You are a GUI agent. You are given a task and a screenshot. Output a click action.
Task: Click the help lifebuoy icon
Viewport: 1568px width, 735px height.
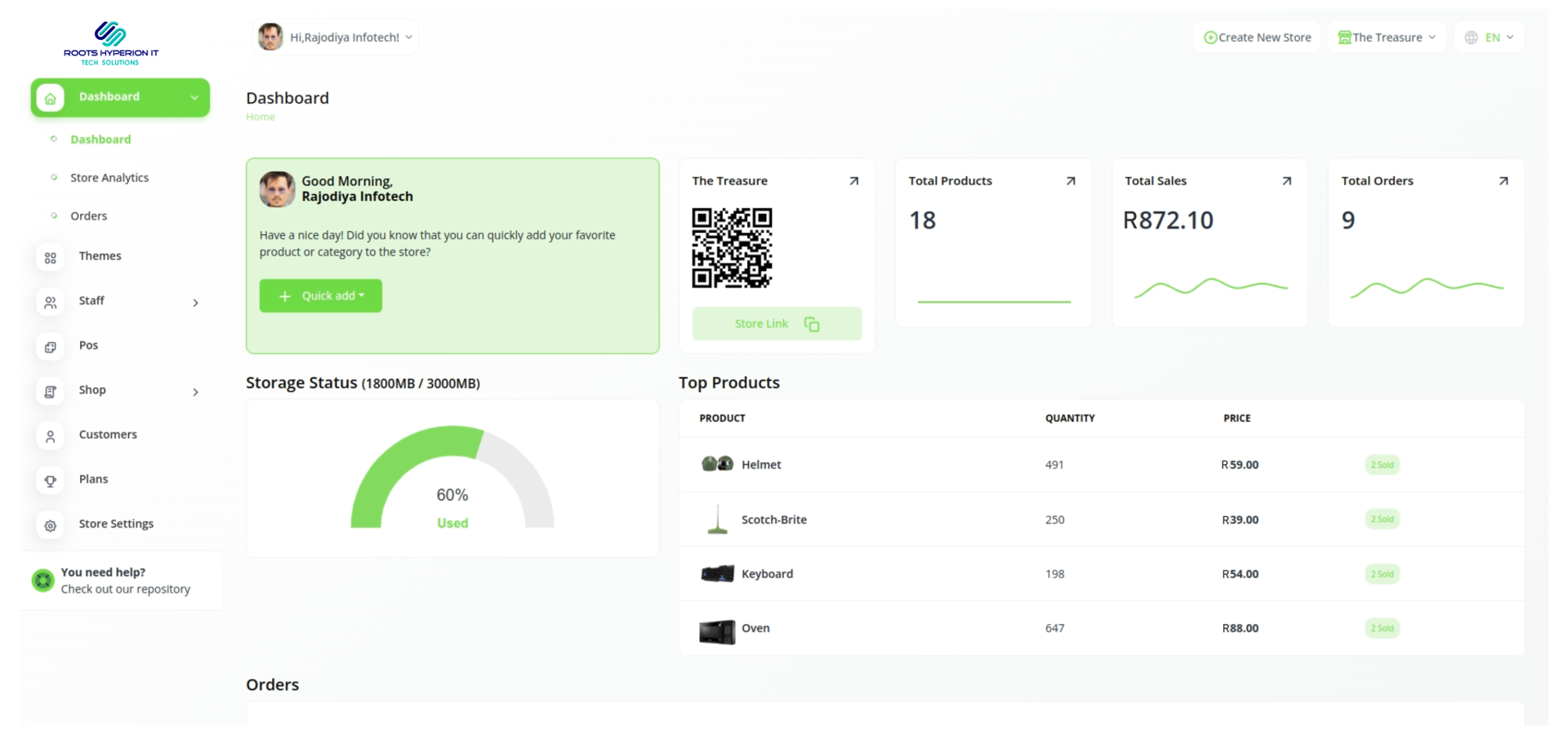tap(42, 581)
